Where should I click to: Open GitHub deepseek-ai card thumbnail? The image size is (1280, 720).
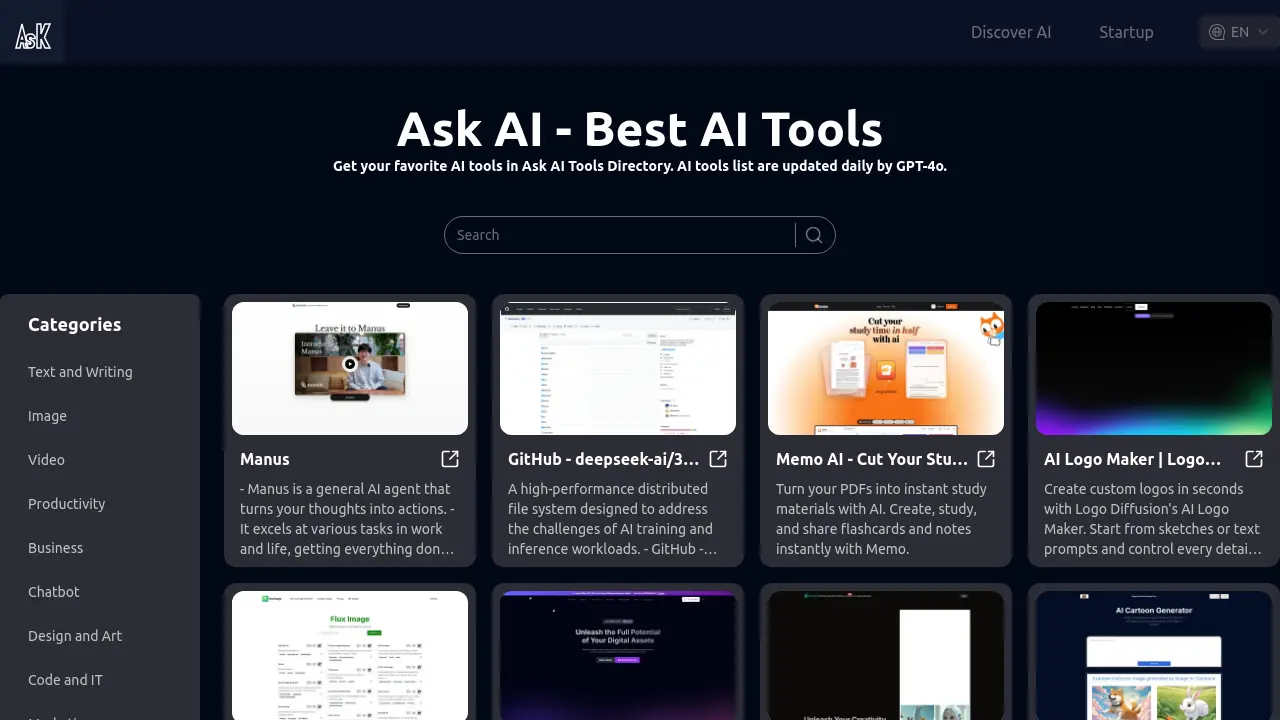[618, 368]
